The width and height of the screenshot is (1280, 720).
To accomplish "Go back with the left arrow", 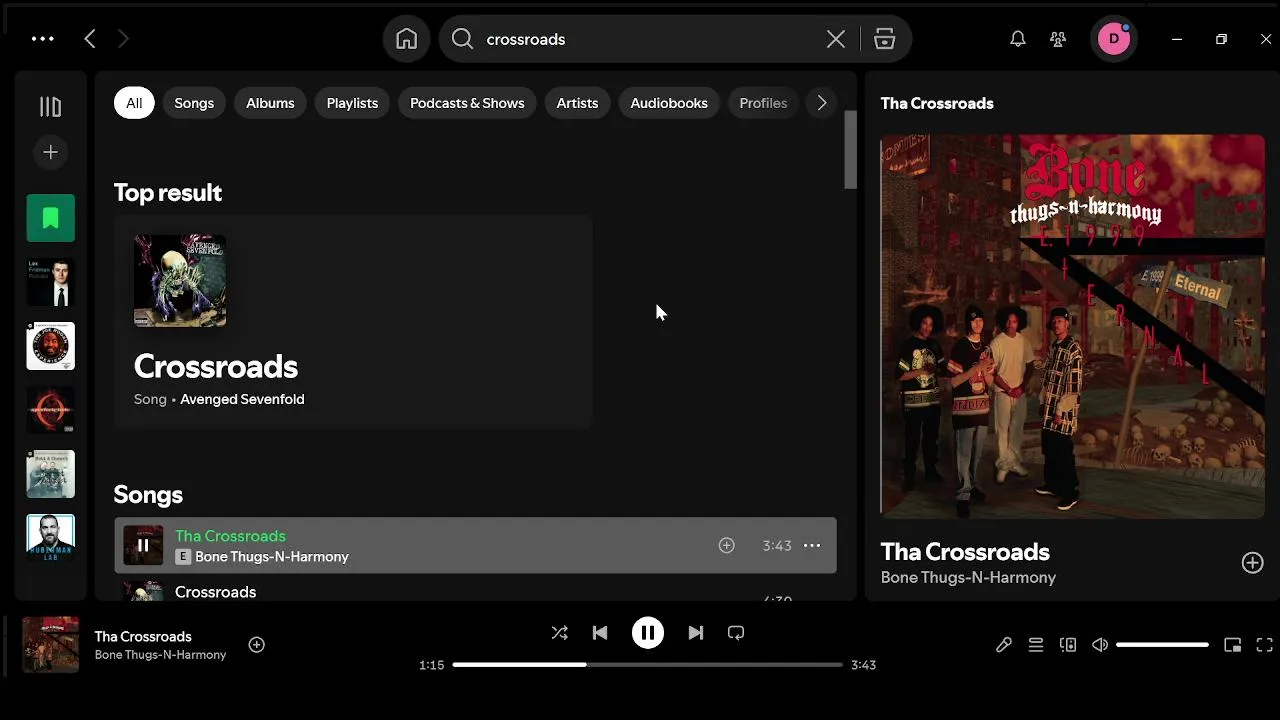I will (90, 39).
